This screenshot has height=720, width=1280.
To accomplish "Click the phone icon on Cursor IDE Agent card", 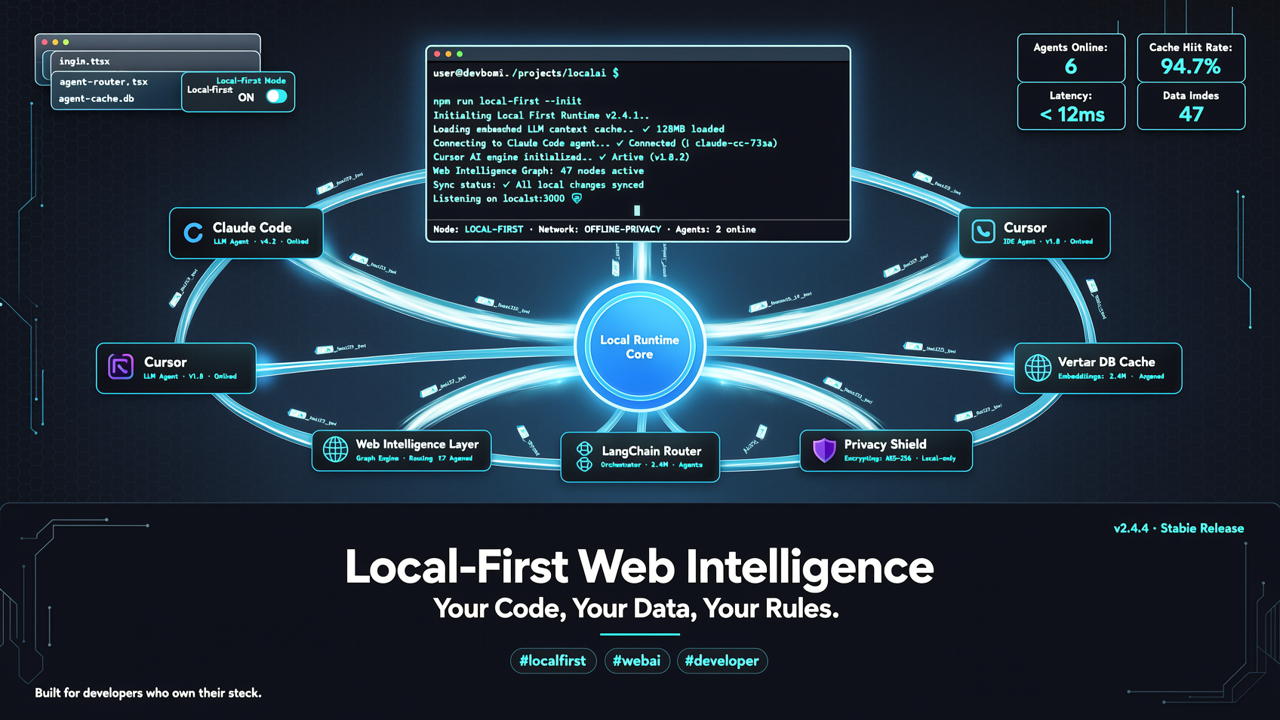I will coord(983,232).
